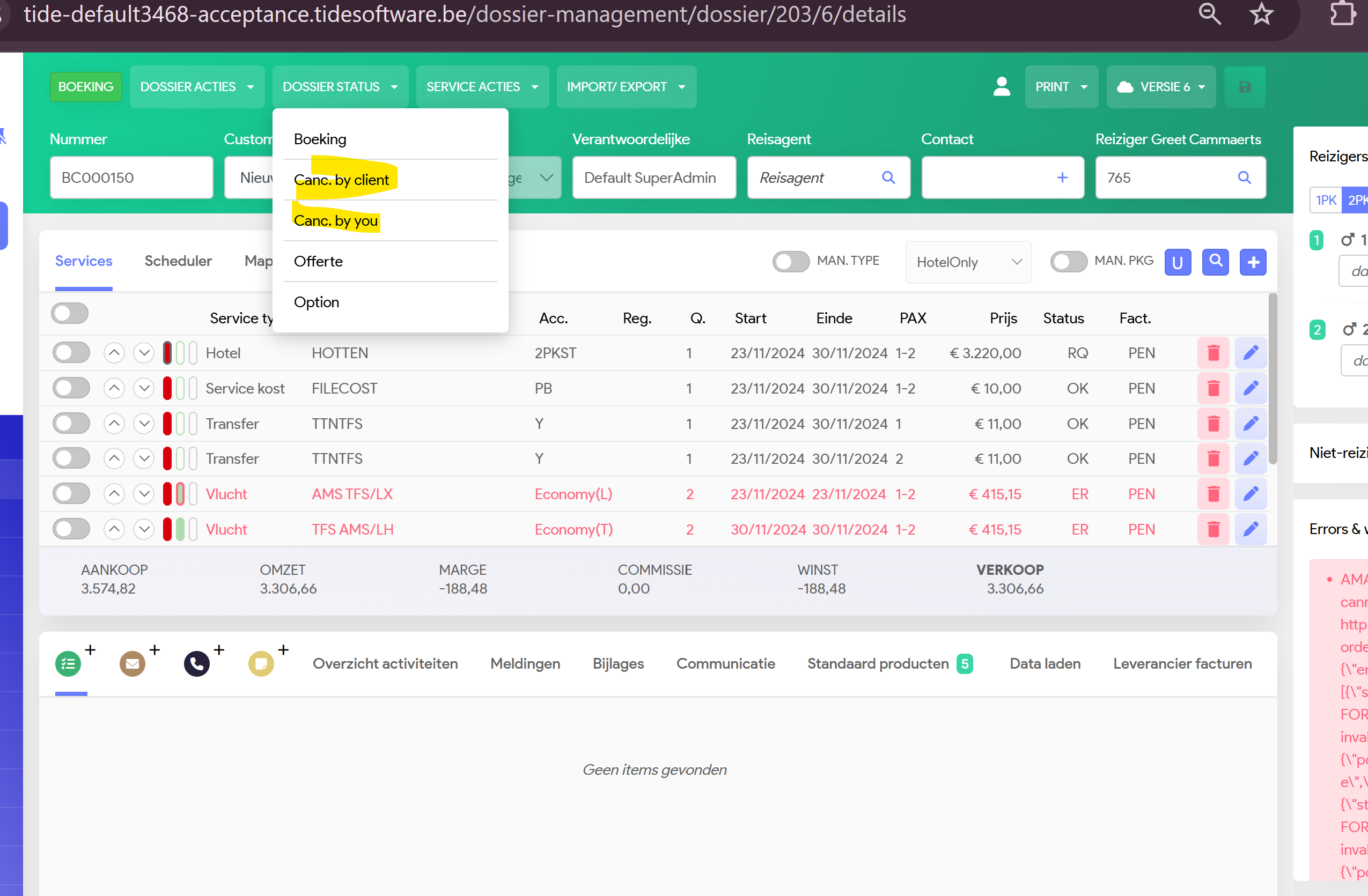Select Canc. by client status

coord(341,180)
